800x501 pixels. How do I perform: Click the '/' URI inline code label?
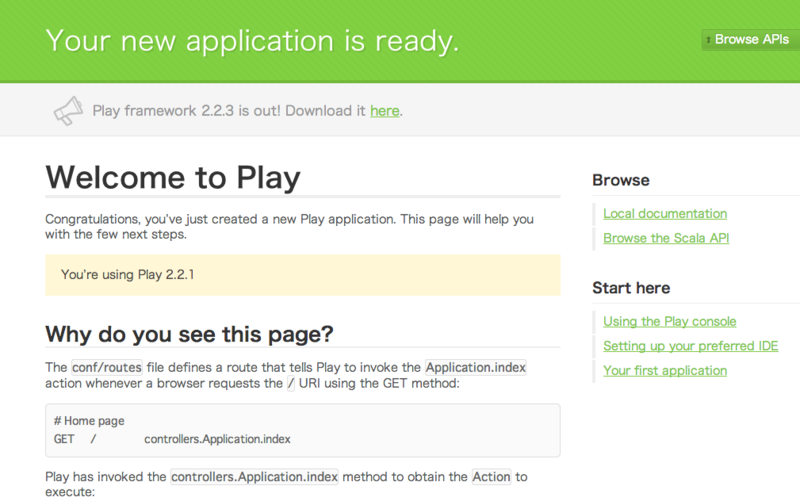pos(290,383)
